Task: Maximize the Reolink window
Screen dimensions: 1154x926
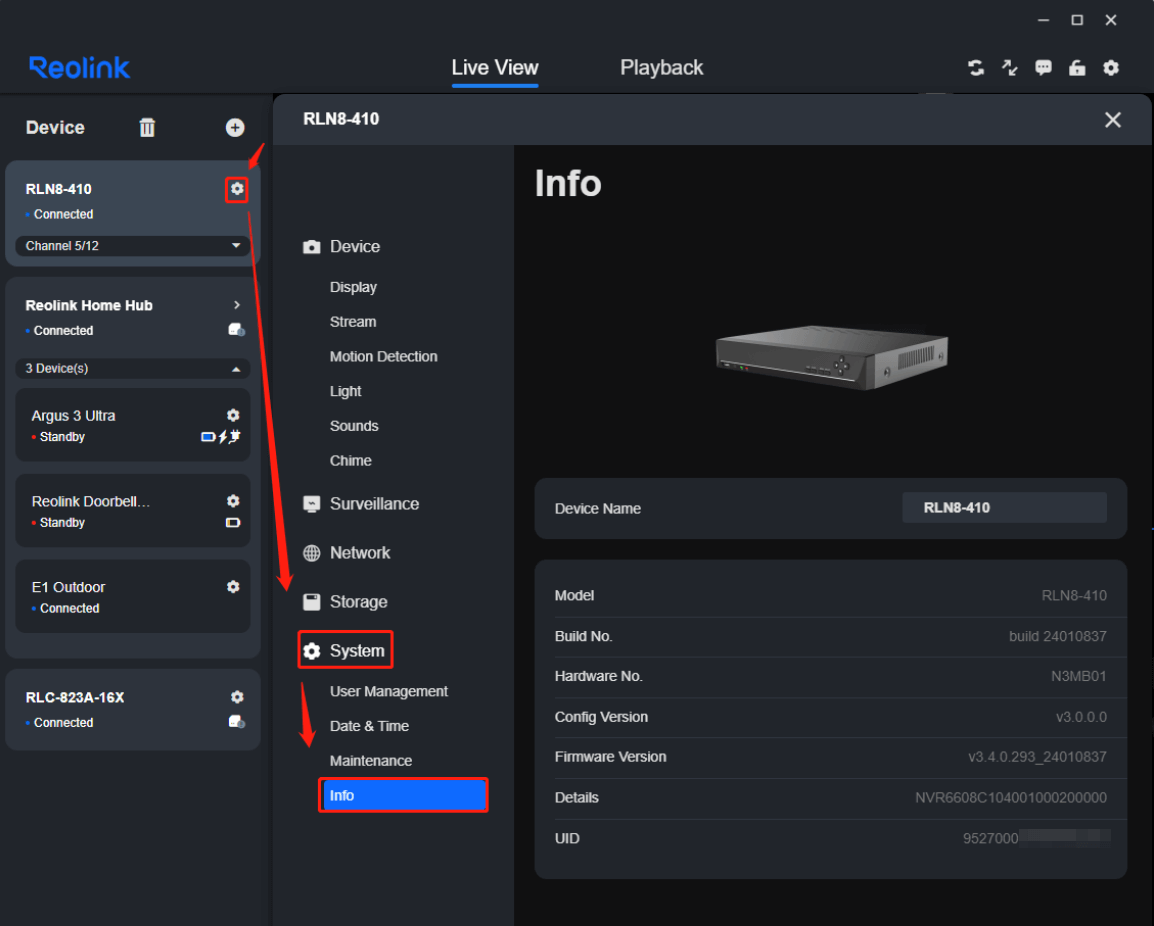Action: [1077, 21]
